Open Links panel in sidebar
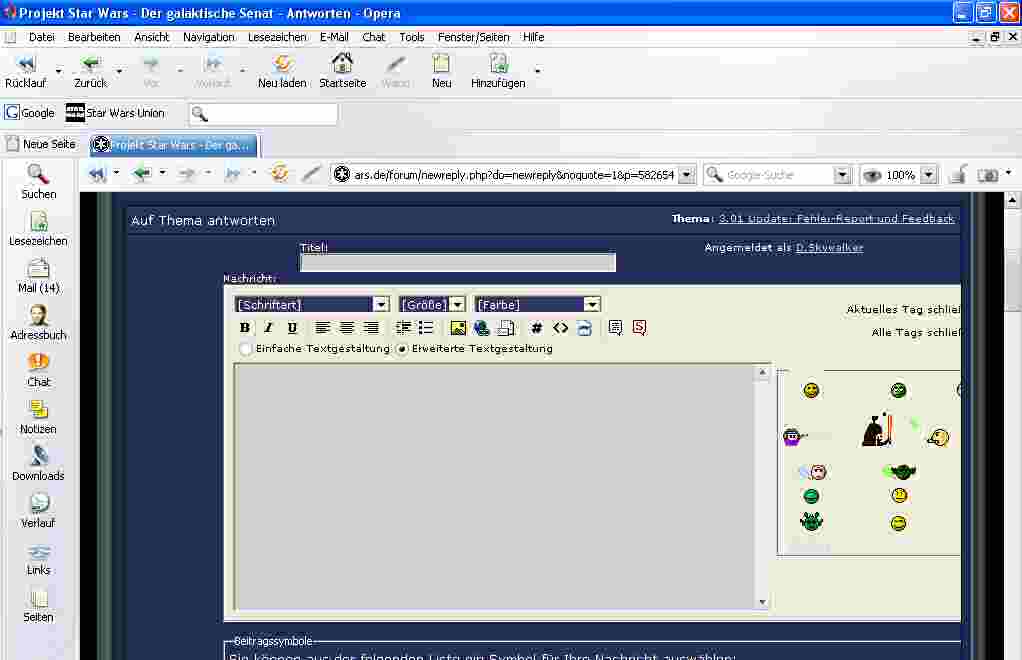 [x=38, y=558]
